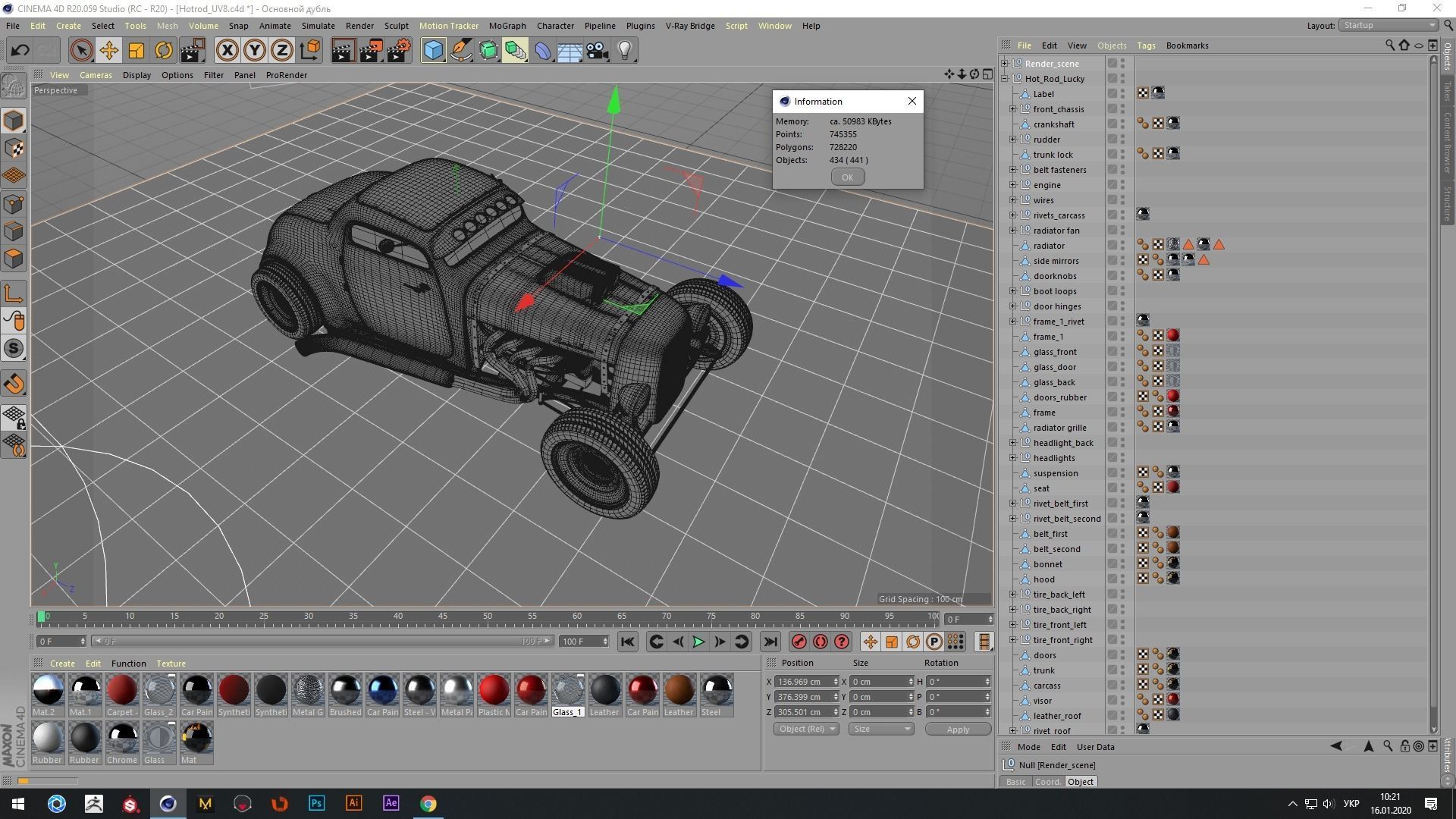Add a Floor environment object
1456x819 pixels.
point(570,51)
